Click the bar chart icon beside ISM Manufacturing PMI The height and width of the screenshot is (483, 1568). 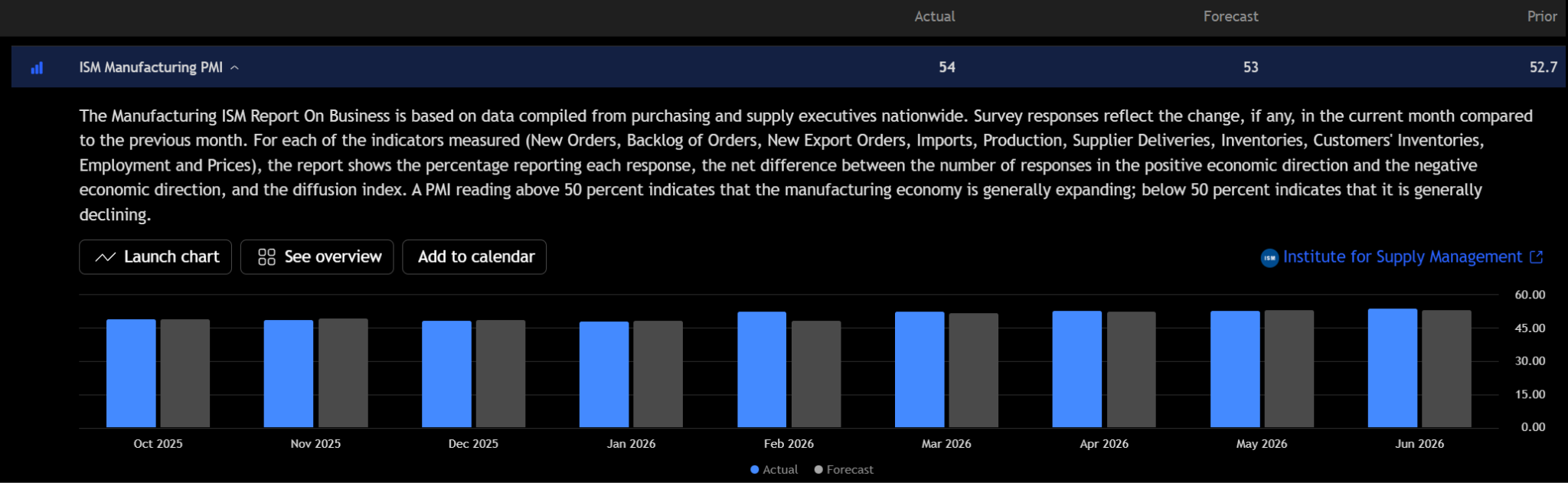pos(37,68)
